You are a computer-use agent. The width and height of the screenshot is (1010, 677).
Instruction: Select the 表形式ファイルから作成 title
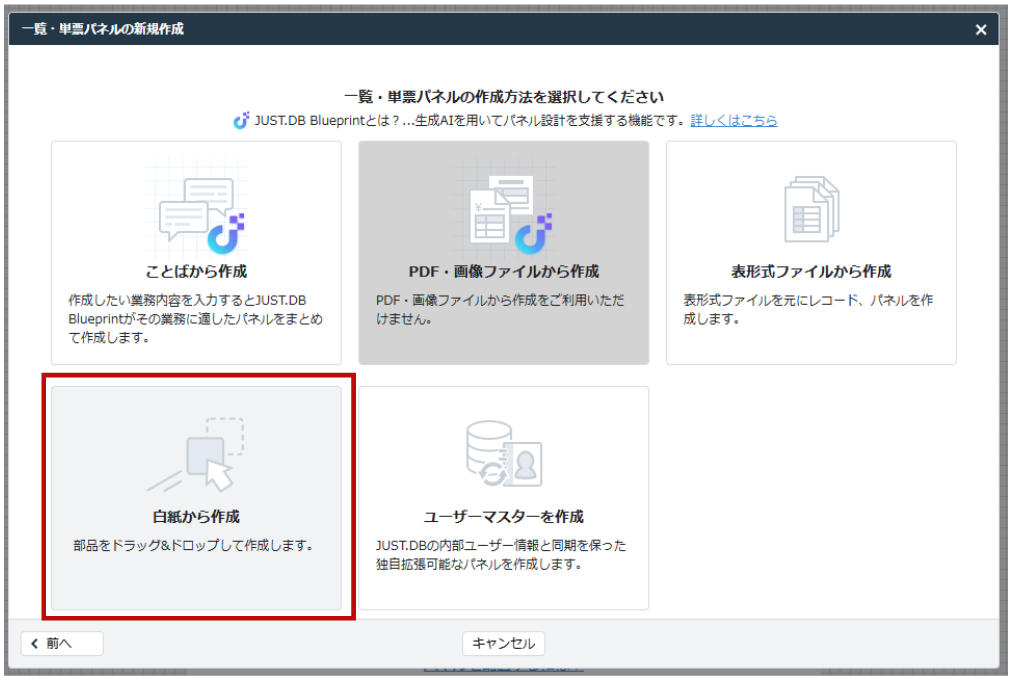point(811,272)
